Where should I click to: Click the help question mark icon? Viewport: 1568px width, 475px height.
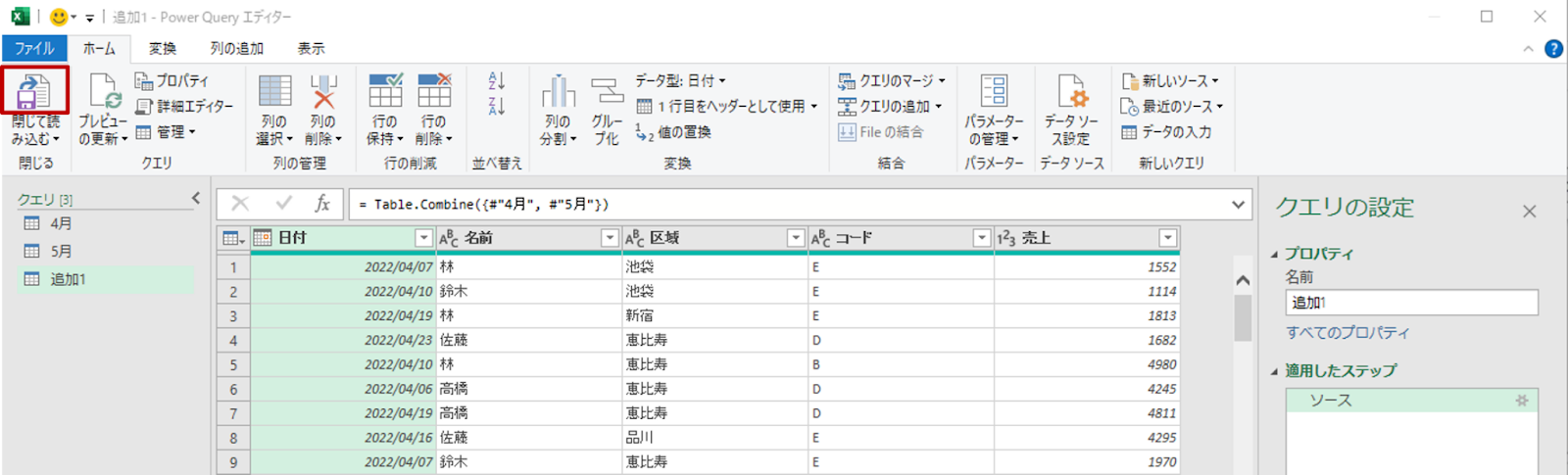point(1553,49)
